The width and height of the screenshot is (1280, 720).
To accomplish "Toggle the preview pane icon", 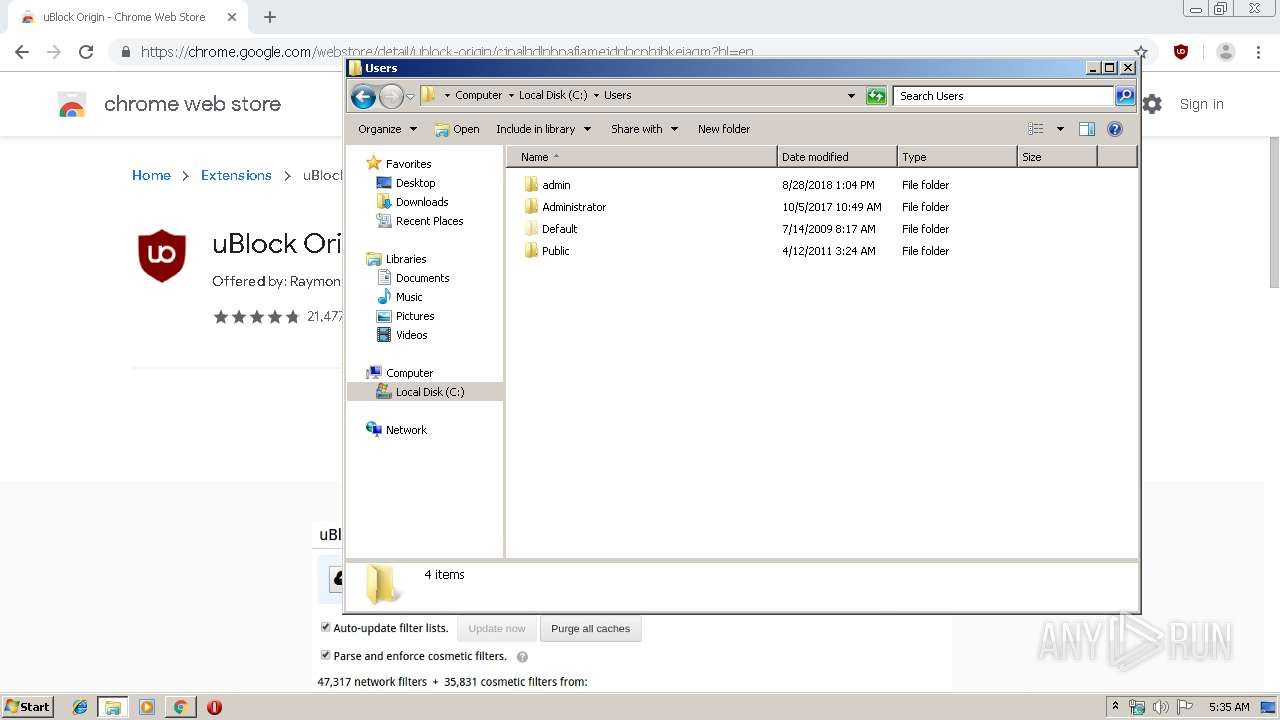I will [x=1087, y=129].
